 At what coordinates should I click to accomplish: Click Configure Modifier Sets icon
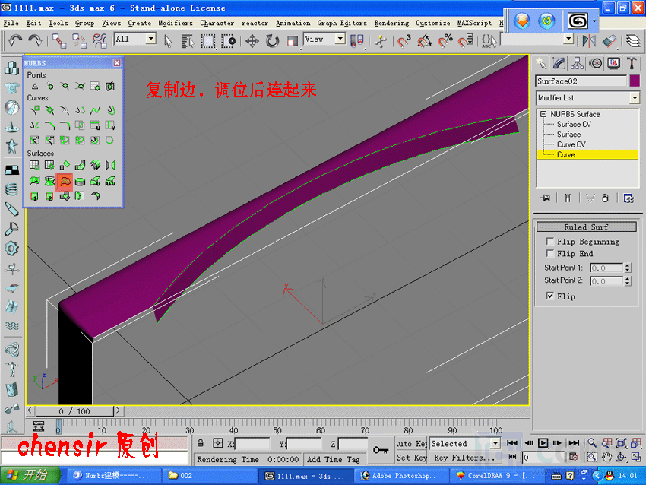(628, 198)
